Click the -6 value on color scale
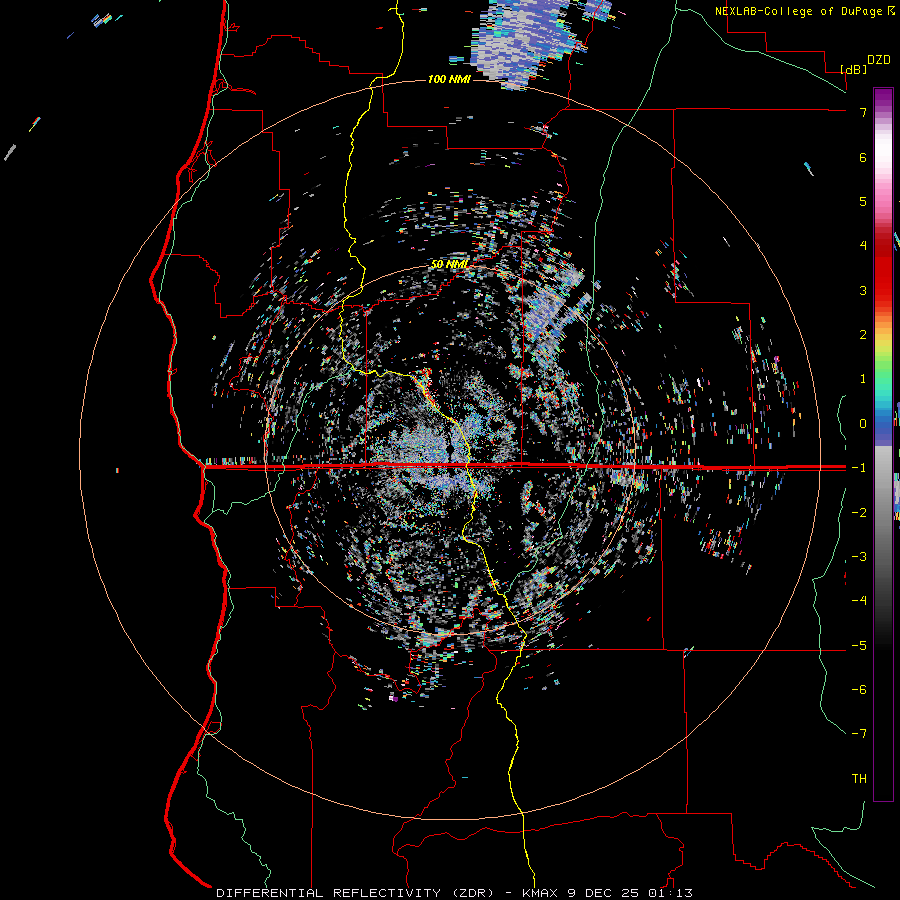This screenshot has width=900, height=900. coord(859,690)
